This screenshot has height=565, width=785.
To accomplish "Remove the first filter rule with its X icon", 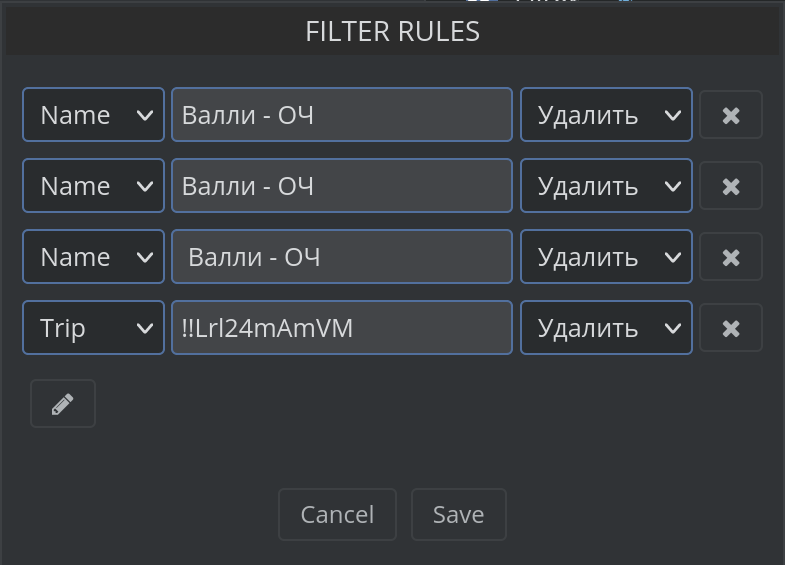I will [731, 115].
